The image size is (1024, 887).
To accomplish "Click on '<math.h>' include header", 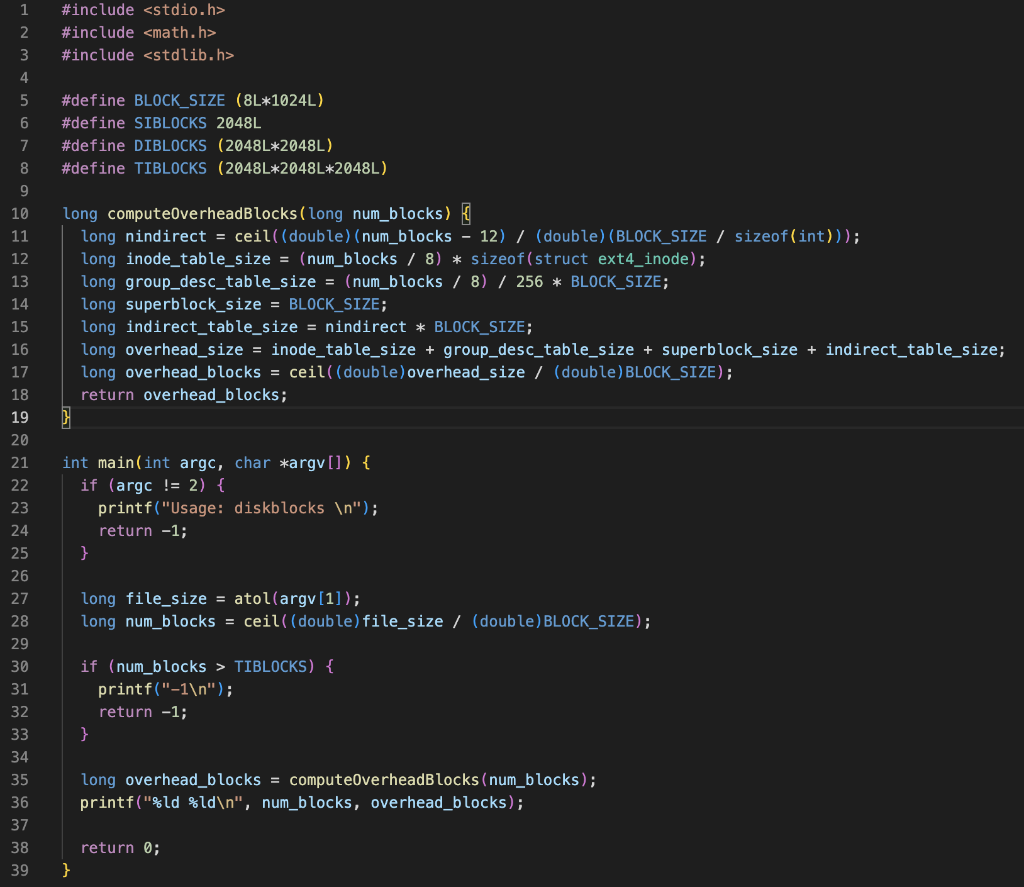I will 180,33.
